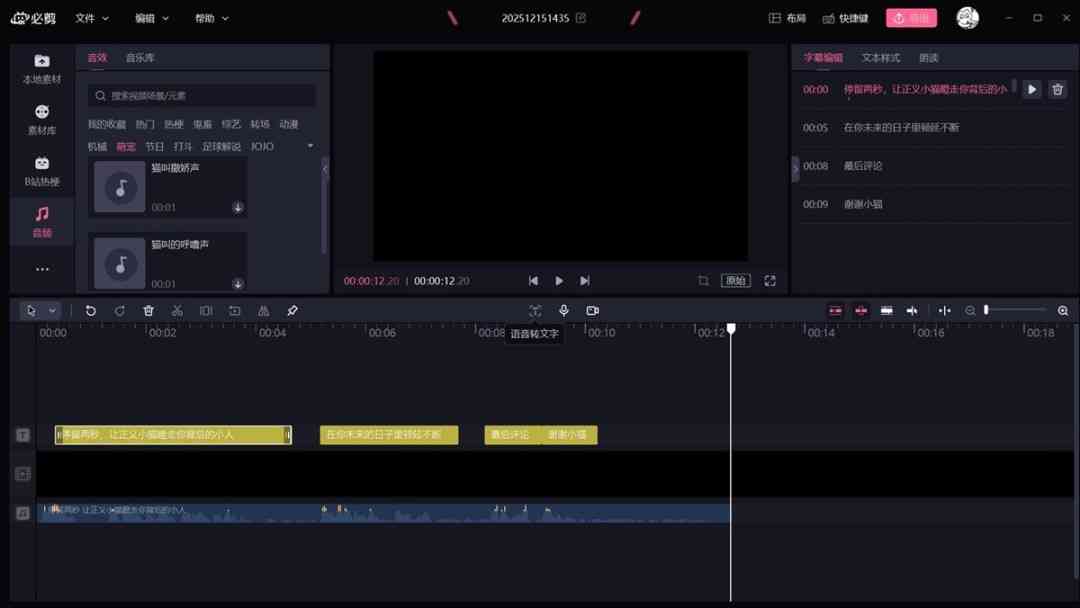
Task: Undo the last edit in the timeline toolbar
Action: (x=91, y=310)
